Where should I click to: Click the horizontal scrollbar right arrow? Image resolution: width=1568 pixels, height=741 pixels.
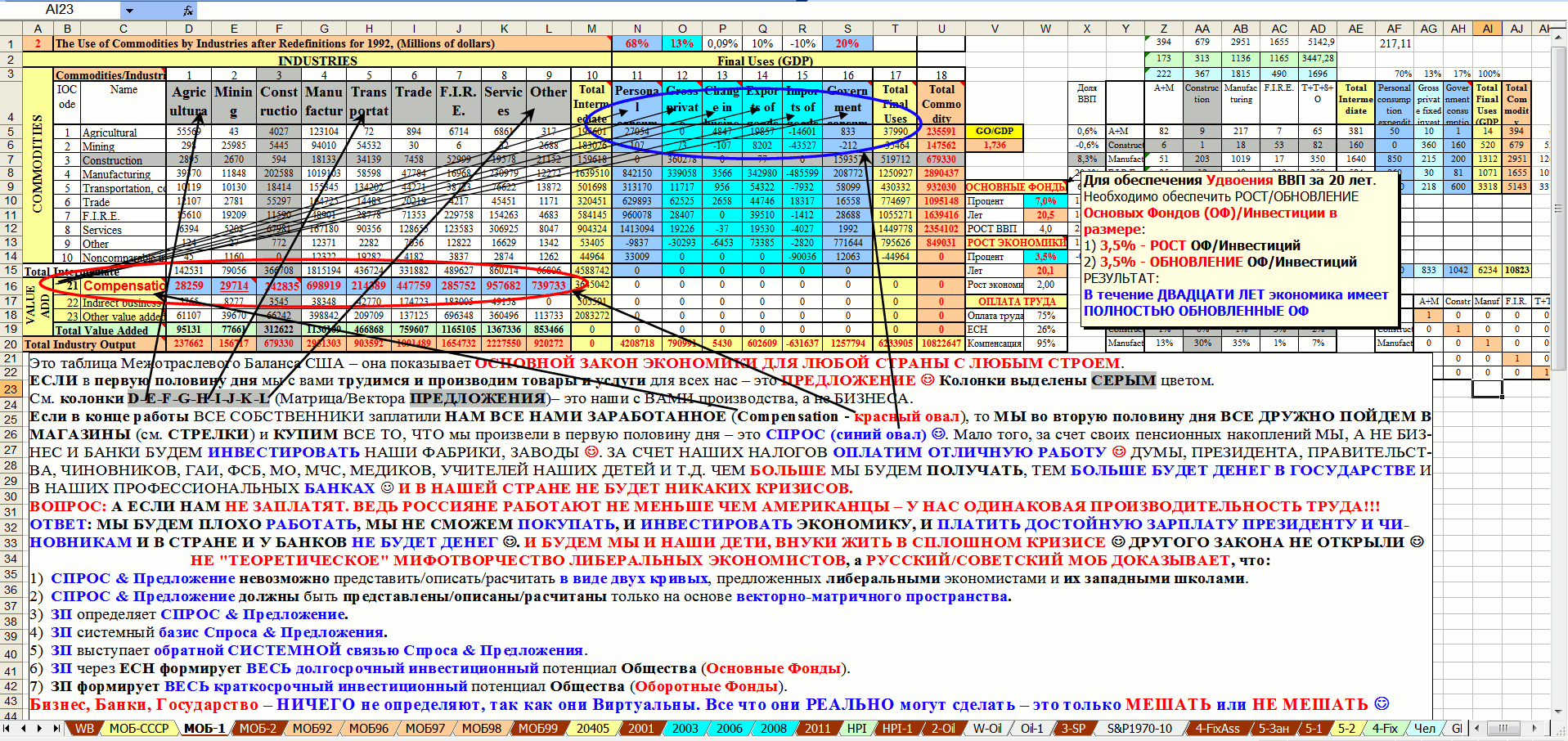click(x=1534, y=728)
